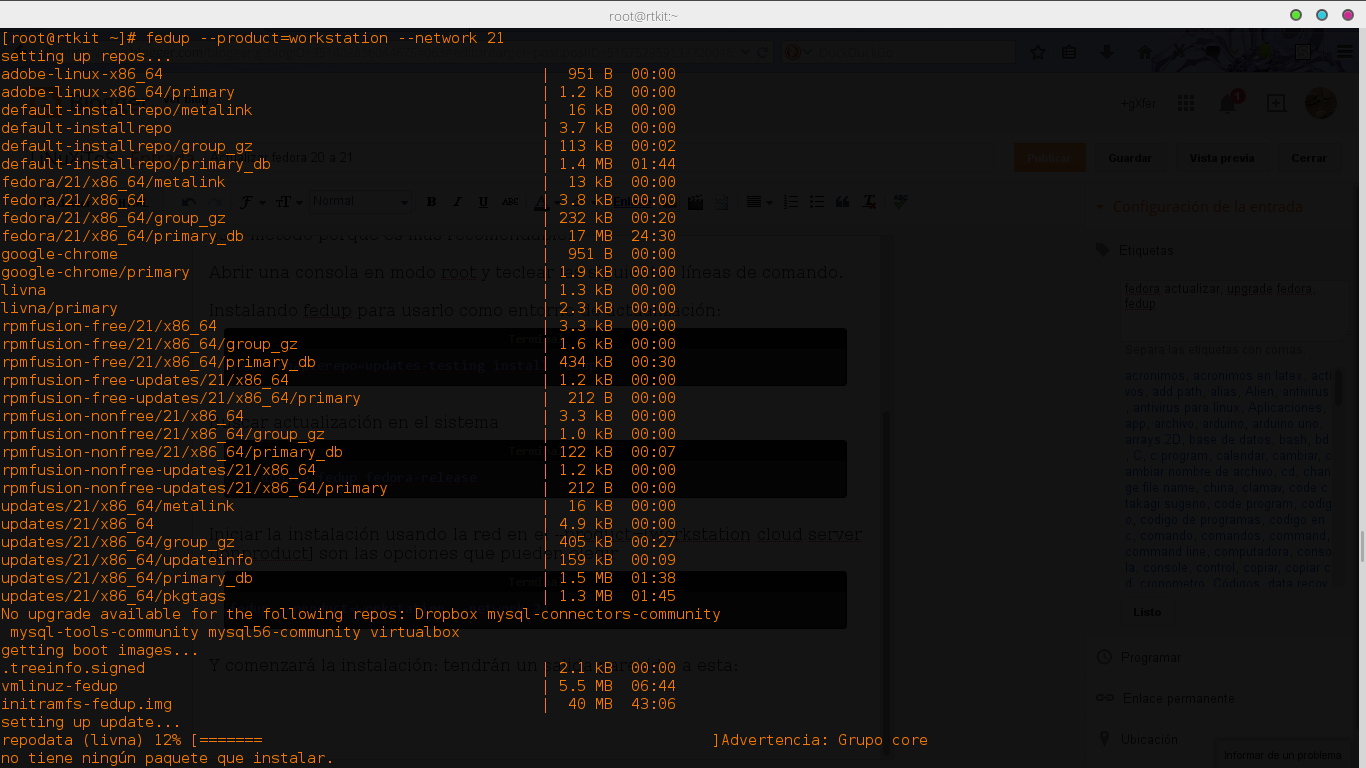Insert a bulleted list in Blogger editor
Screen dimensions: 1366x768
817,202
